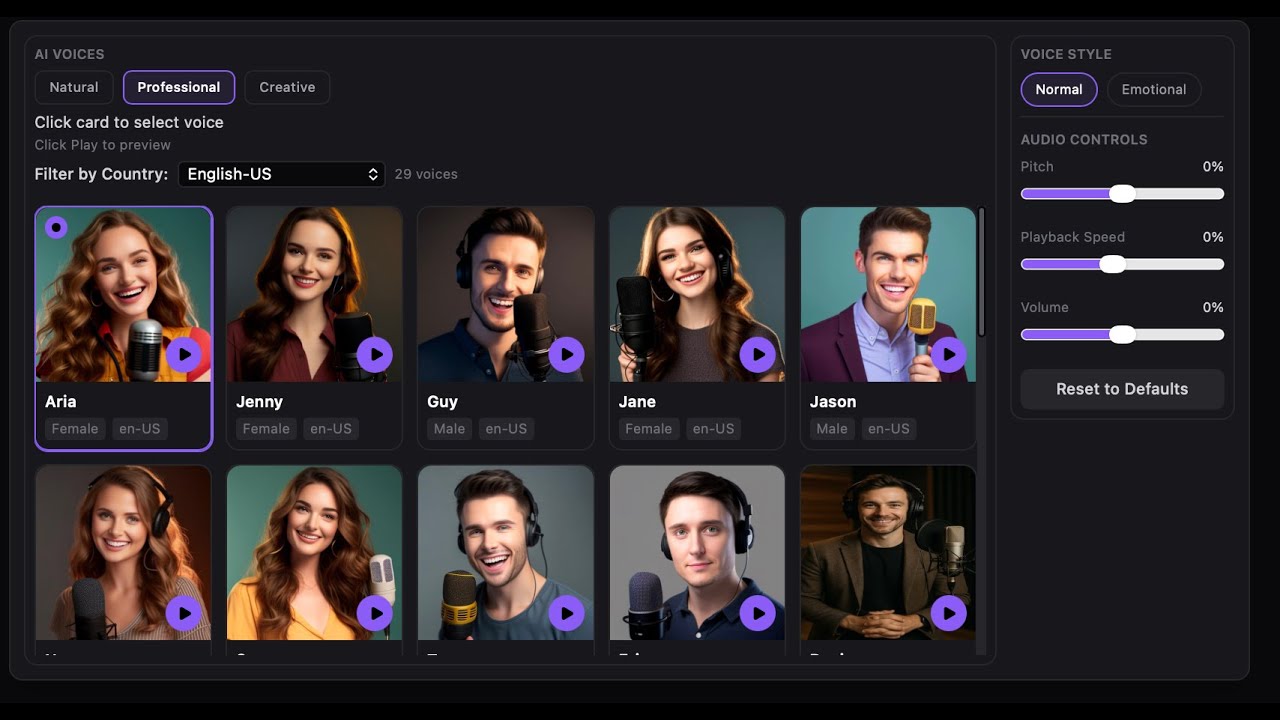Click the 'Filter by Country:' label
Image resolution: width=1280 pixels, height=720 pixels.
pyautogui.click(x=102, y=174)
